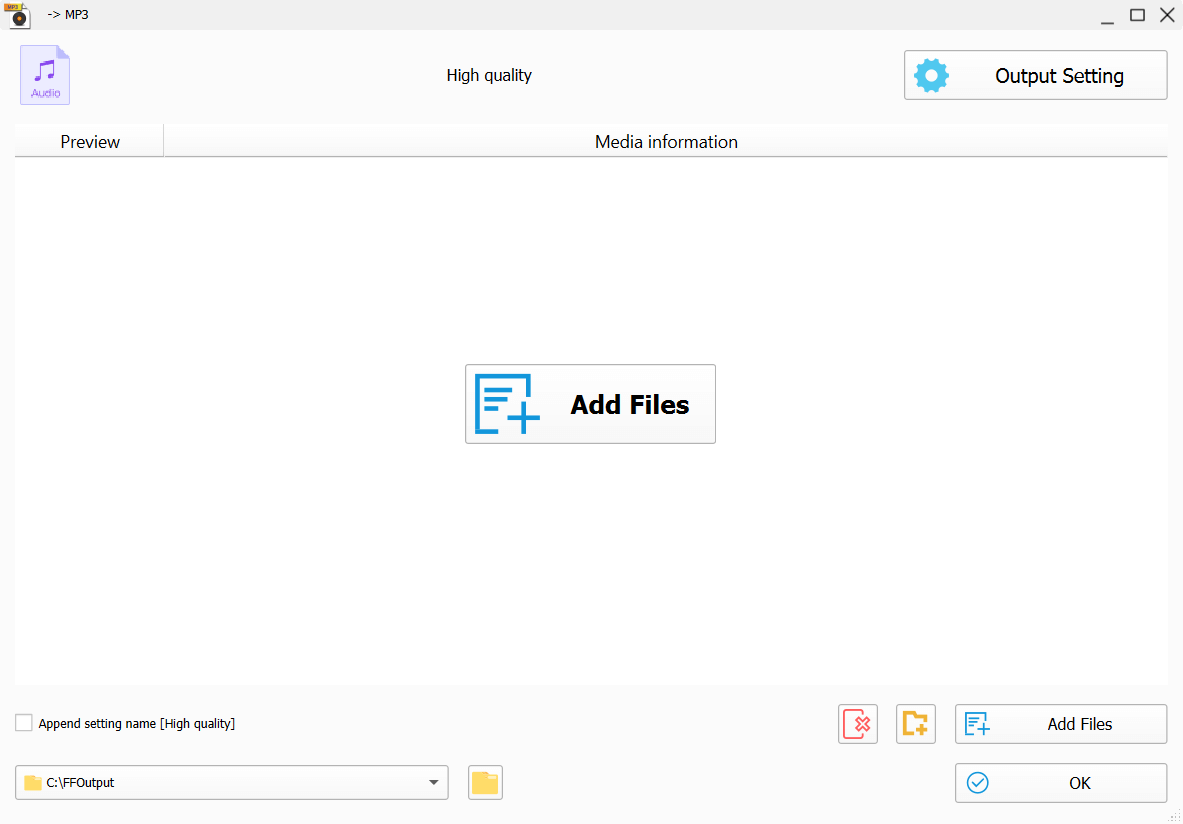This screenshot has height=824, width=1183.
Task: Switch to the Media information tab
Action: (x=665, y=141)
